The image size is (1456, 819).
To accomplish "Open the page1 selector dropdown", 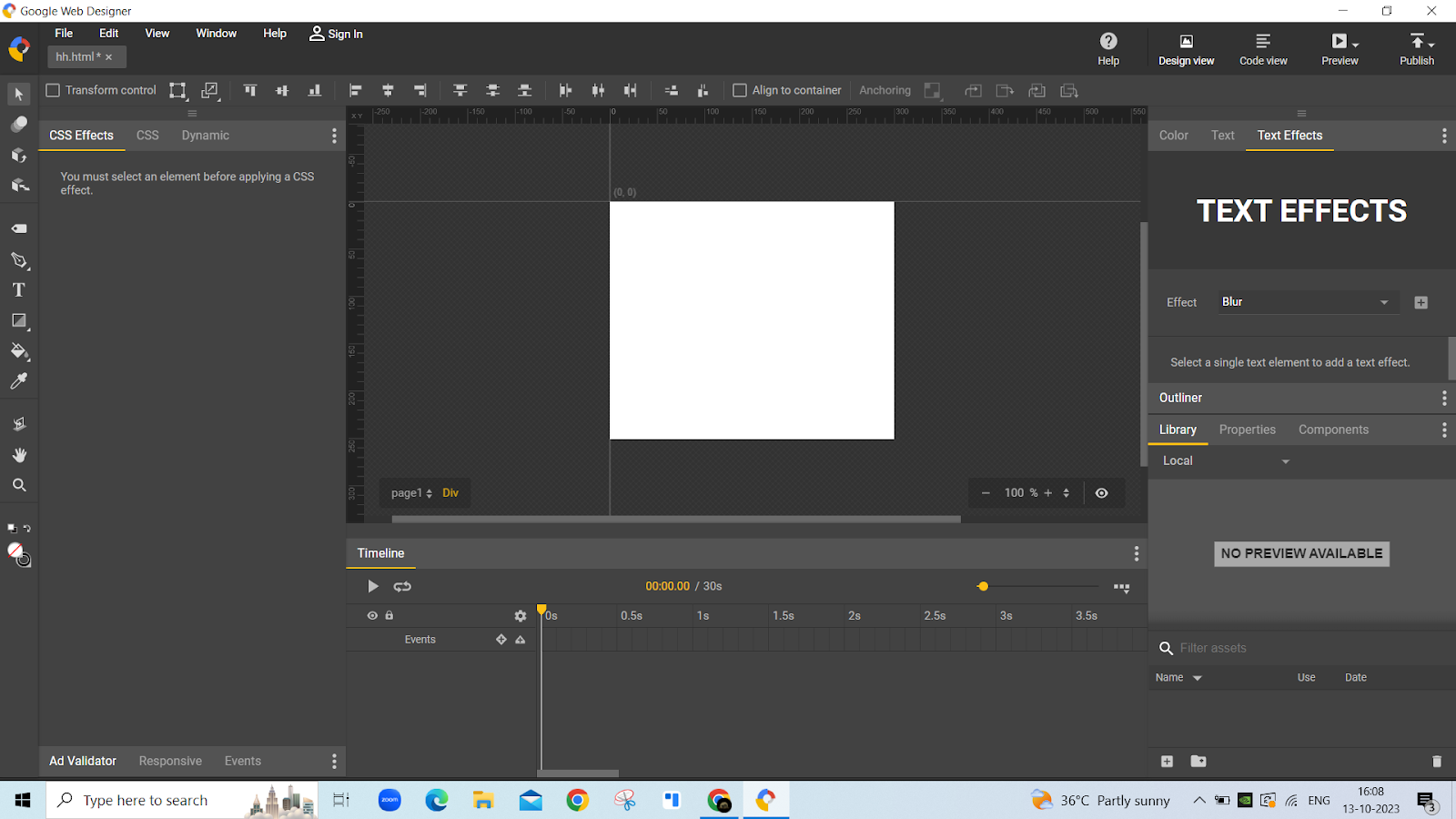I will pos(411,493).
